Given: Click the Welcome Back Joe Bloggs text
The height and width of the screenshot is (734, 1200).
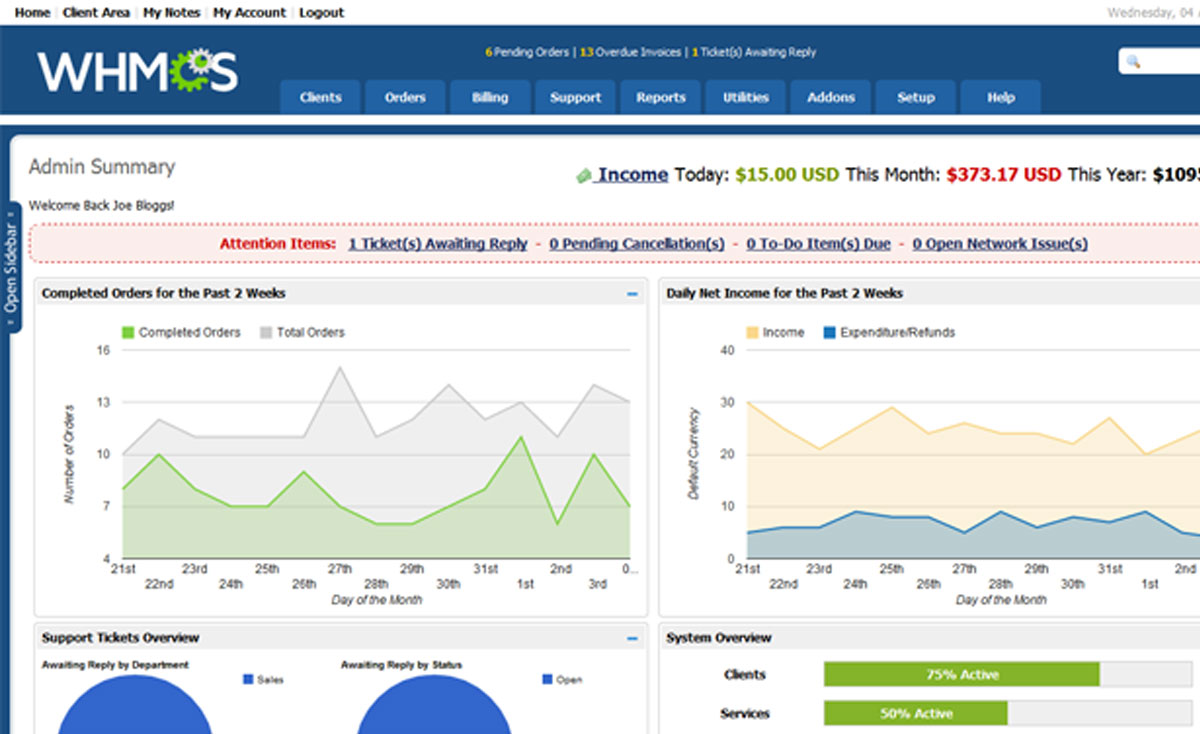Looking at the screenshot, I should (x=101, y=206).
